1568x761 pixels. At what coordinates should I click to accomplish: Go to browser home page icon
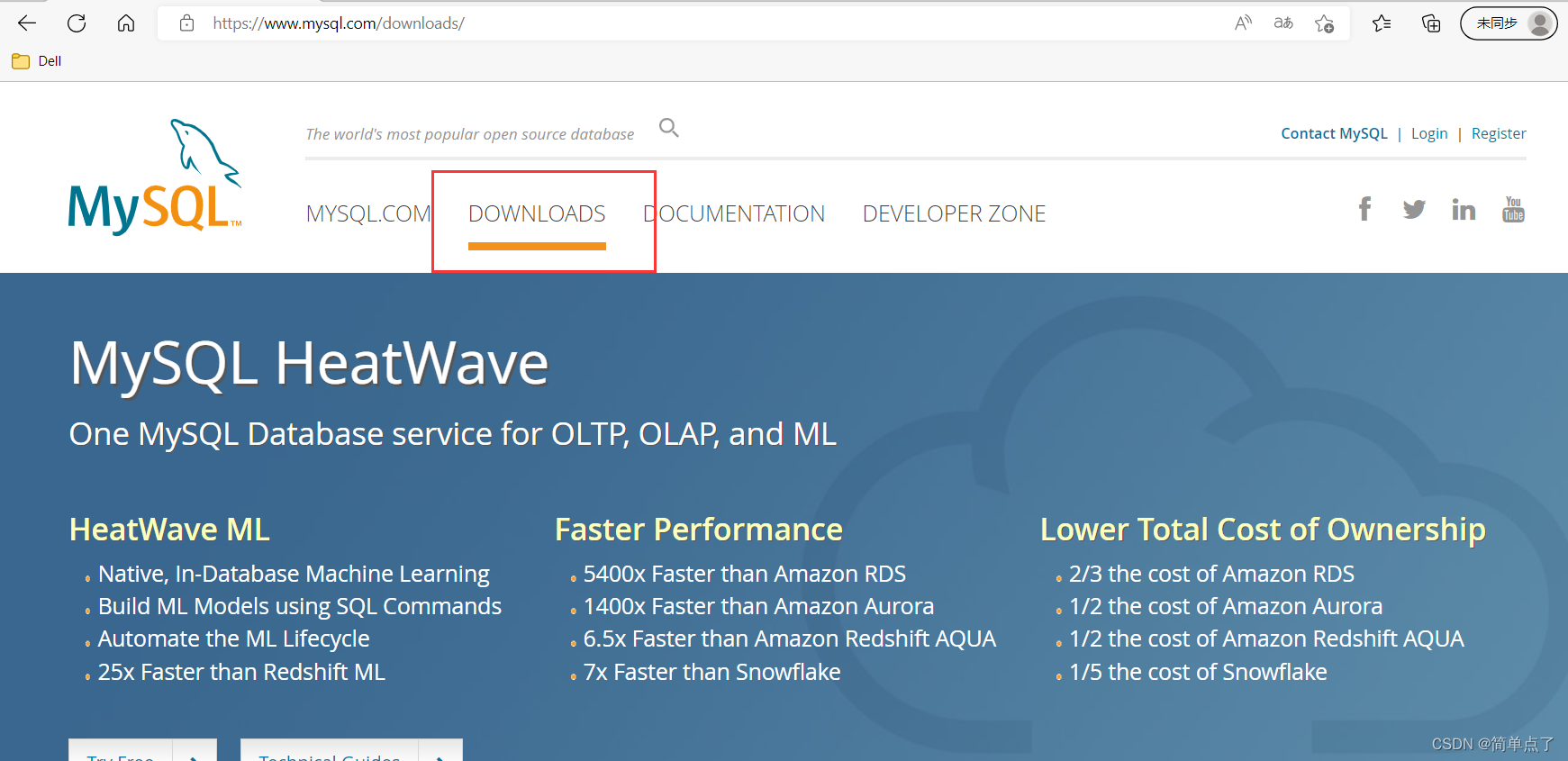tap(126, 23)
